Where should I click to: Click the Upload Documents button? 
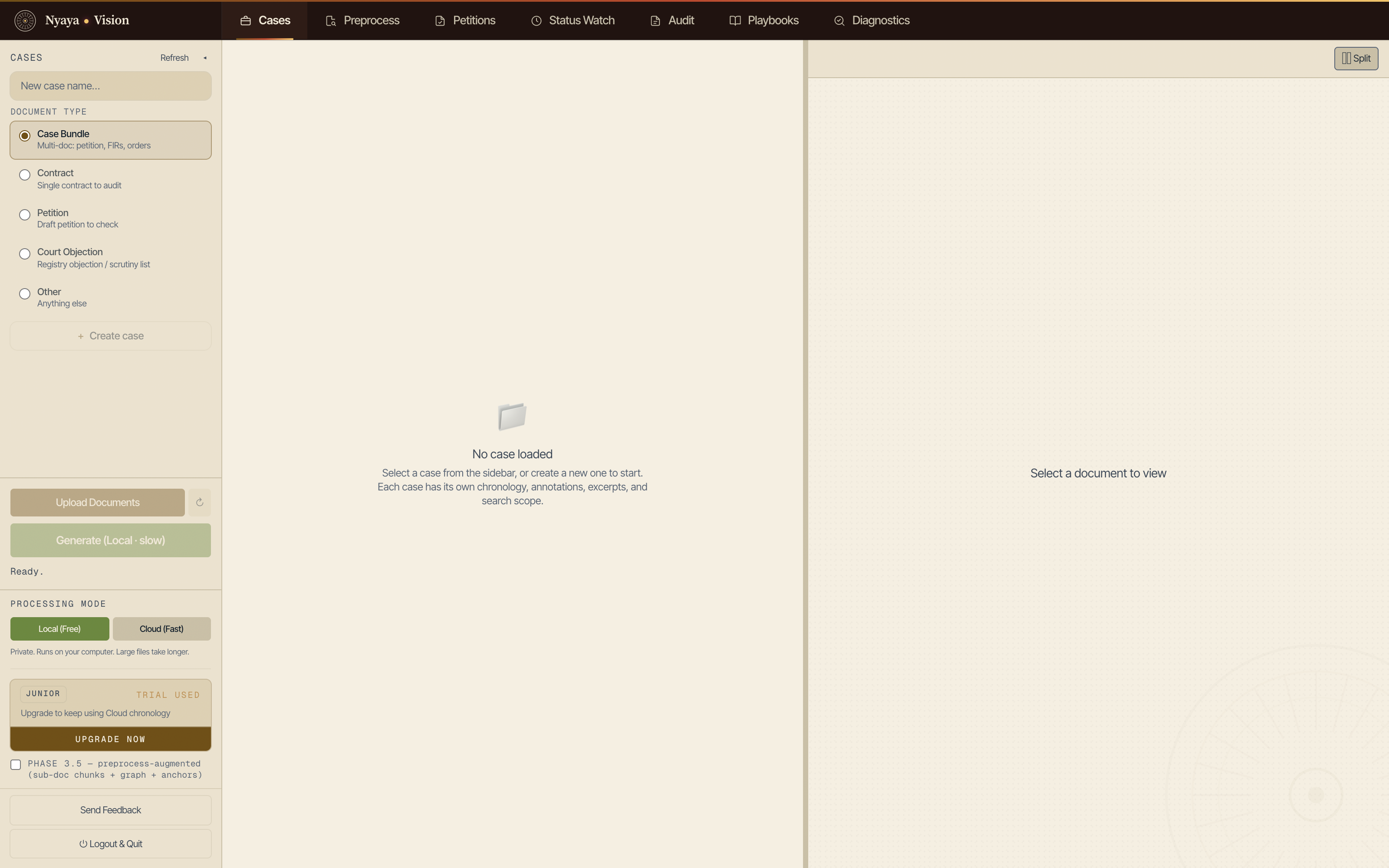click(98, 502)
